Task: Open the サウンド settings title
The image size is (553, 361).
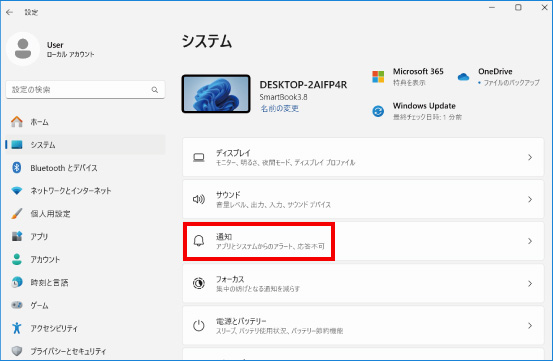Action: [x=228, y=195]
